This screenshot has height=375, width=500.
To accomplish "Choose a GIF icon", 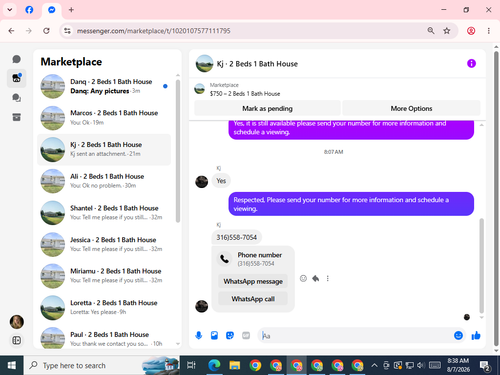I will point(246,335).
